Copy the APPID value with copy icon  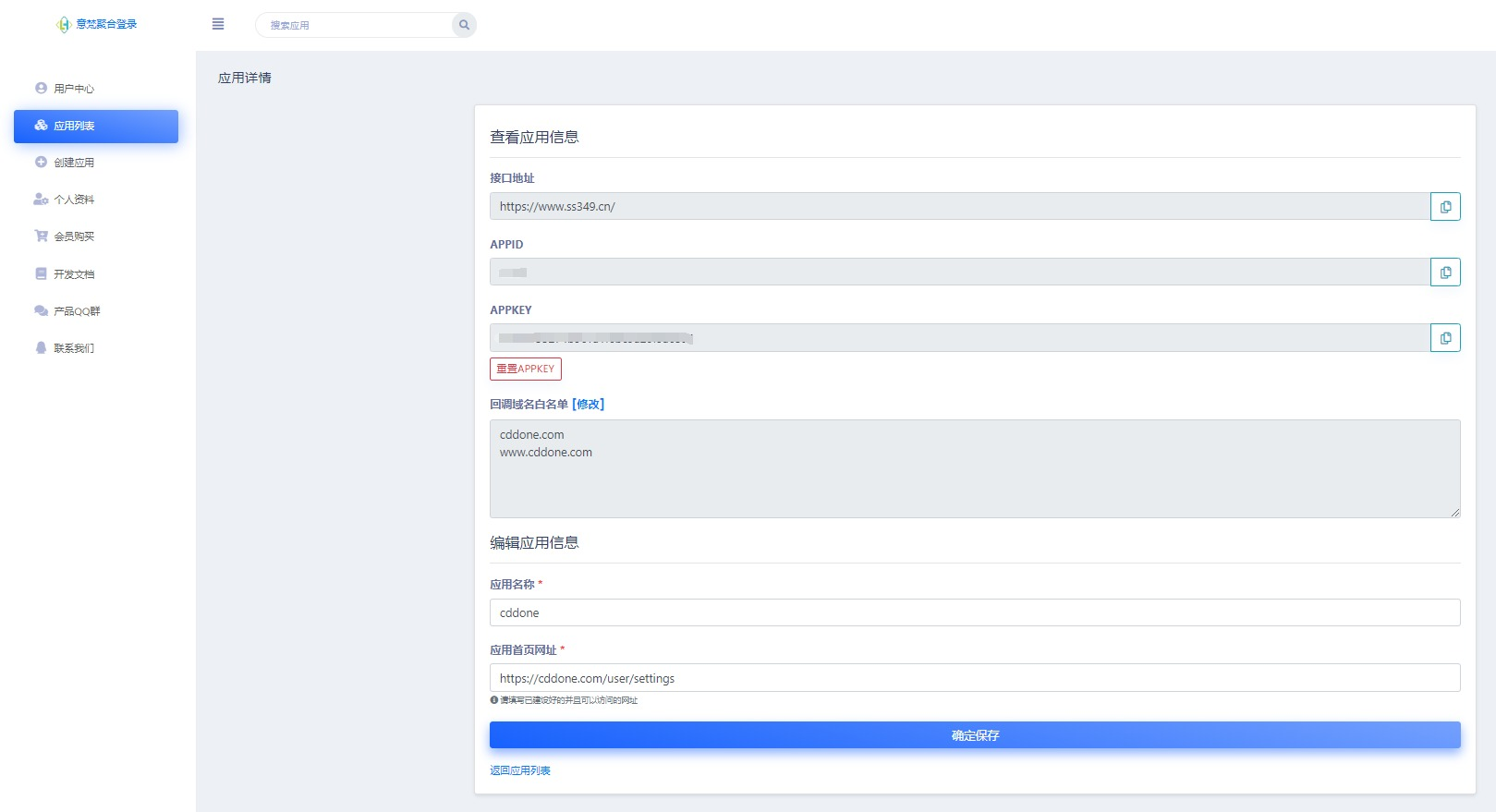point(1445,273)
